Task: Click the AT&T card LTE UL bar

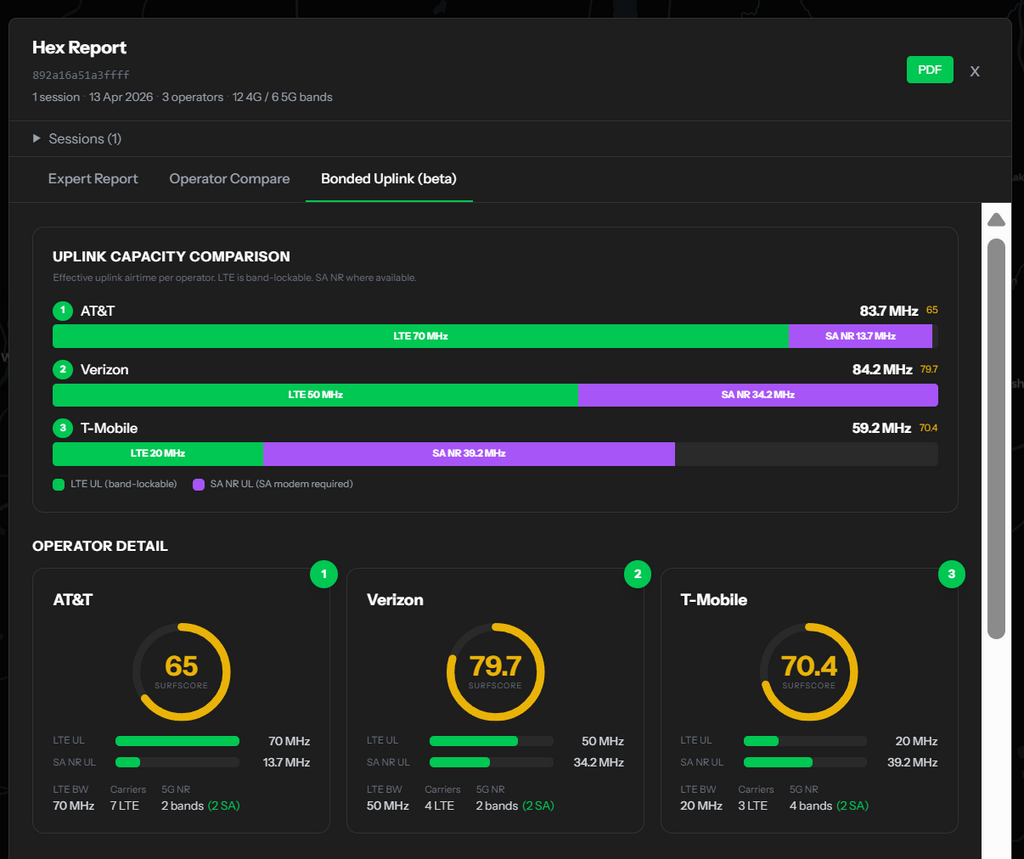Action: click(178, 741)
